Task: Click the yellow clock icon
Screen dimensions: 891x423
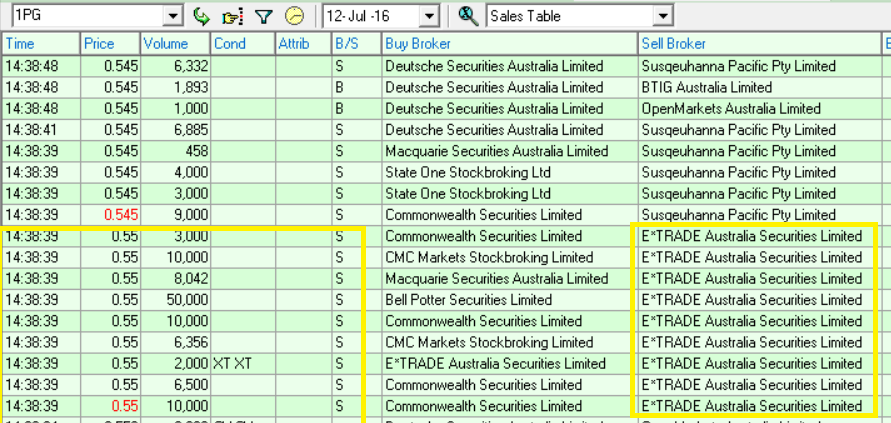Action: 294,16
